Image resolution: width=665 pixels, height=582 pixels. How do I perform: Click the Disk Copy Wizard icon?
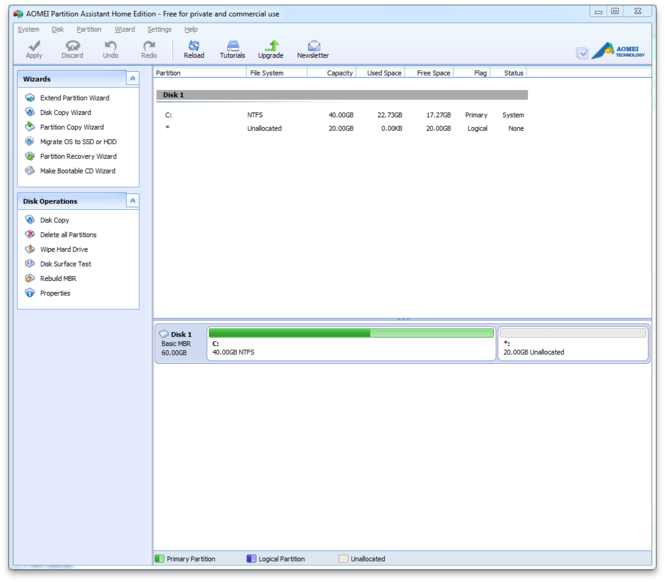[30, 112]
